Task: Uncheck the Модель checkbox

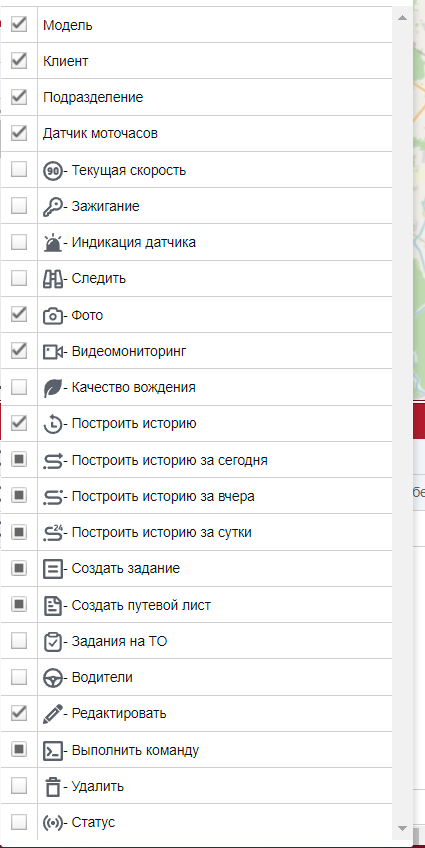Action: [x=19, y=24]
